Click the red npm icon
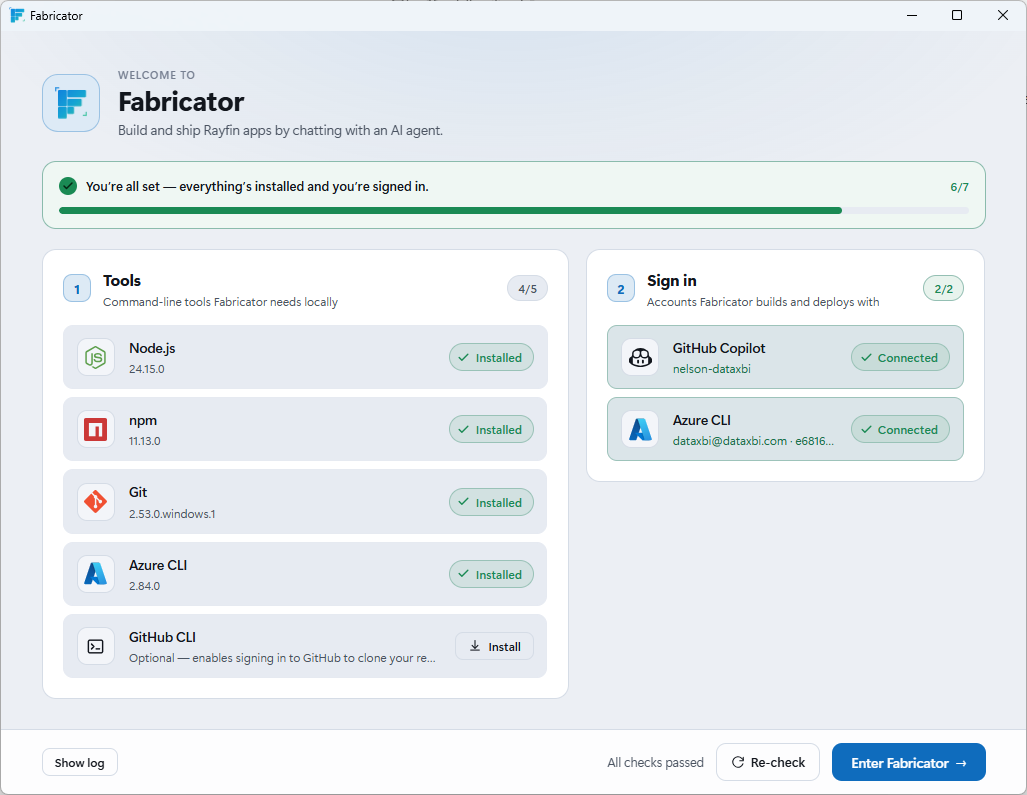Screen dimensions: 1027x795 click(x=96, y=430)
